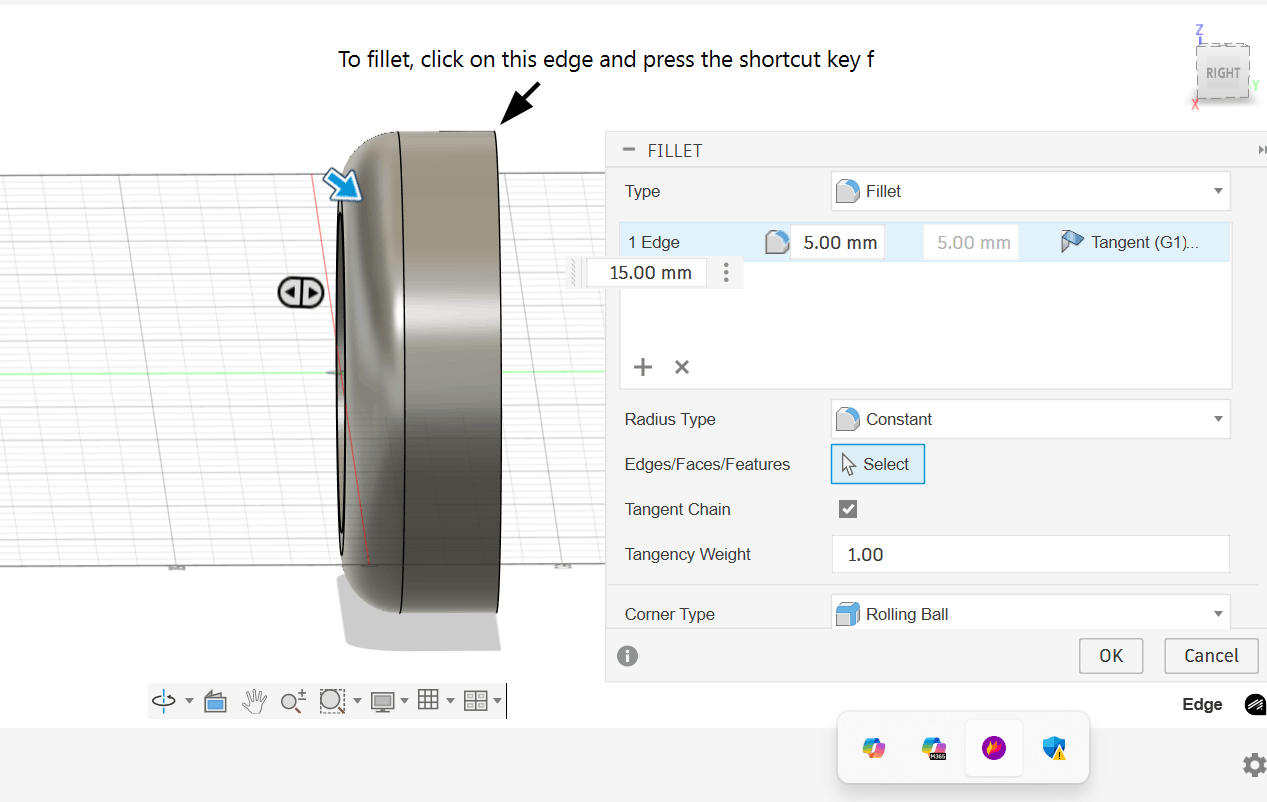1267x802 pixels.
Task: Collapse the FILLET panel with minus icon
Action: tap(629, 150)
